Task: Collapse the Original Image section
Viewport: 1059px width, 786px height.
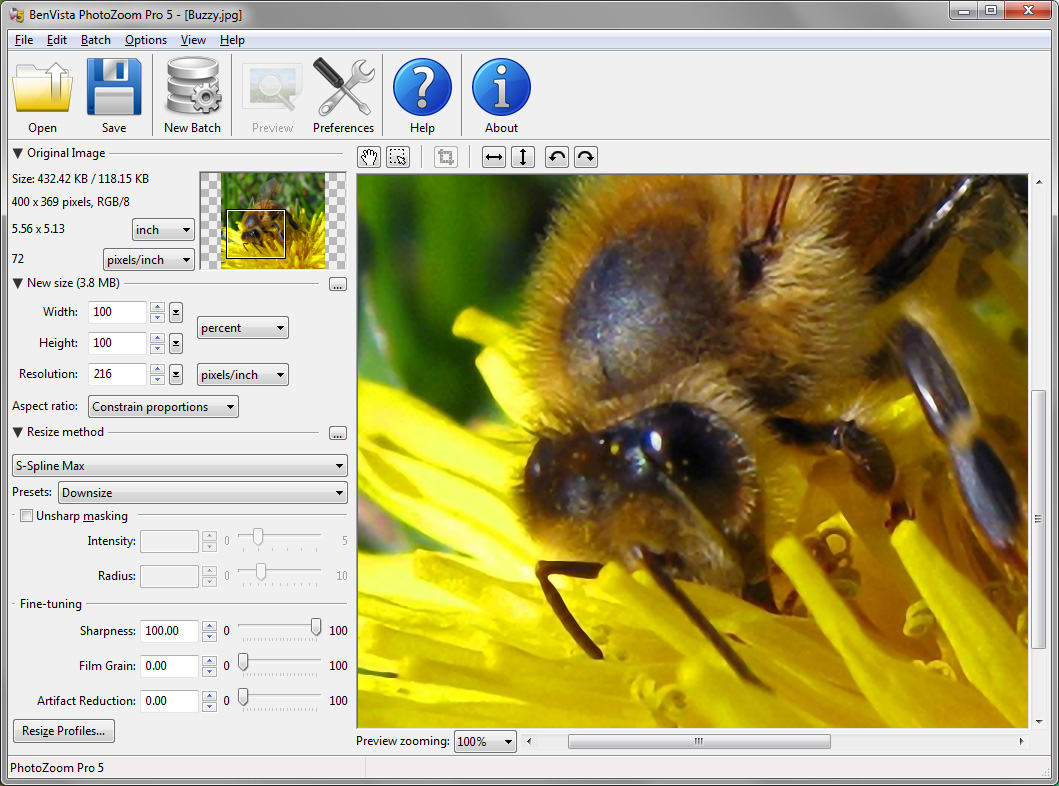Action: click(x=18, y=153)
